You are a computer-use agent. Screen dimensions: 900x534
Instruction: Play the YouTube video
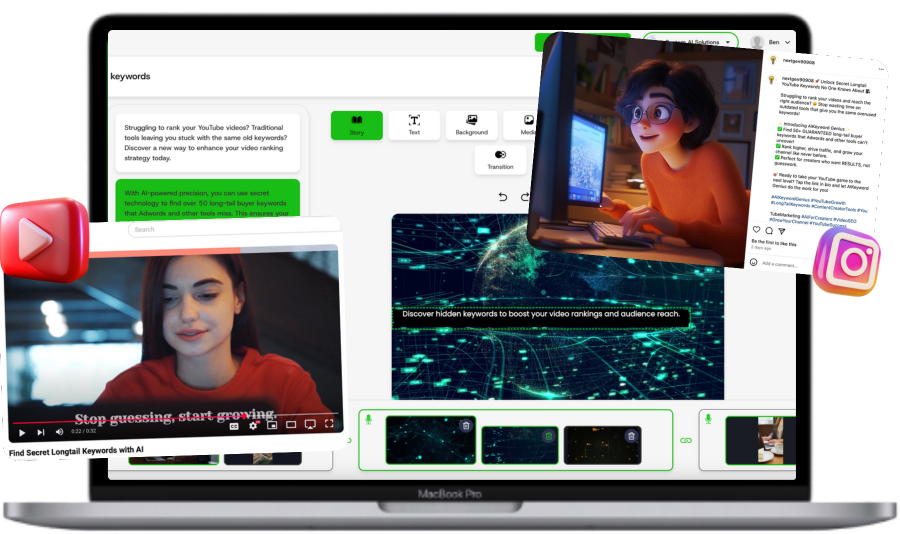[x=22, y=432]
